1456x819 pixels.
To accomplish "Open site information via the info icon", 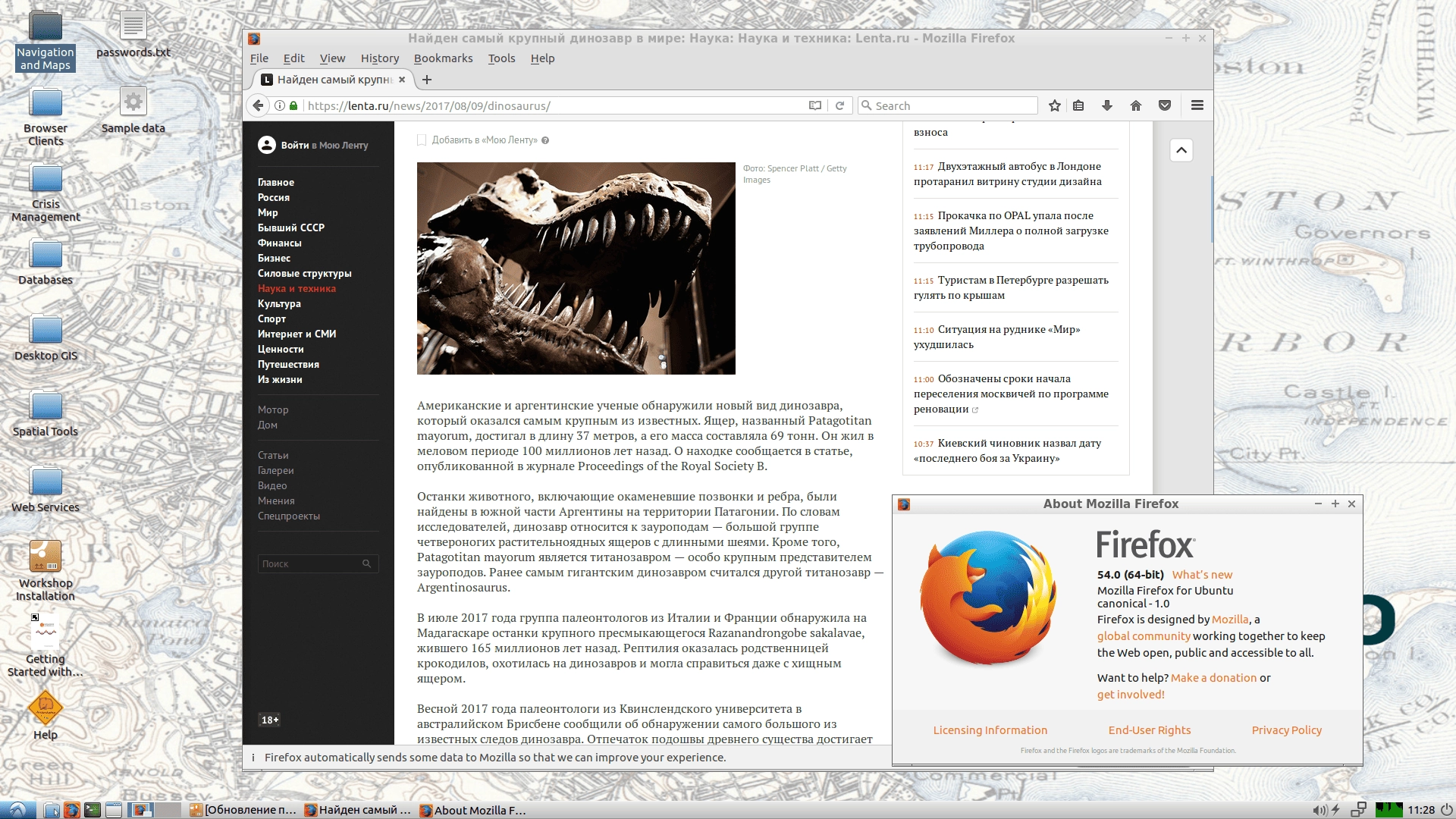I will [280, 105].
